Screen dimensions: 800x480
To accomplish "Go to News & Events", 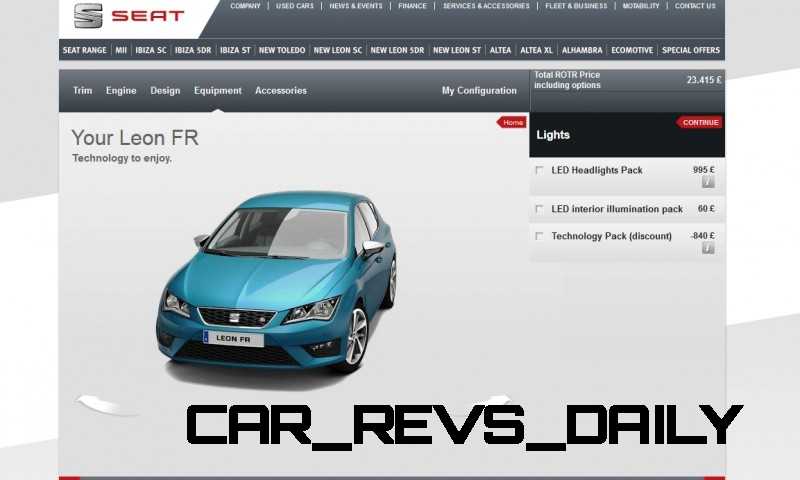I will (x=356, y=6).
